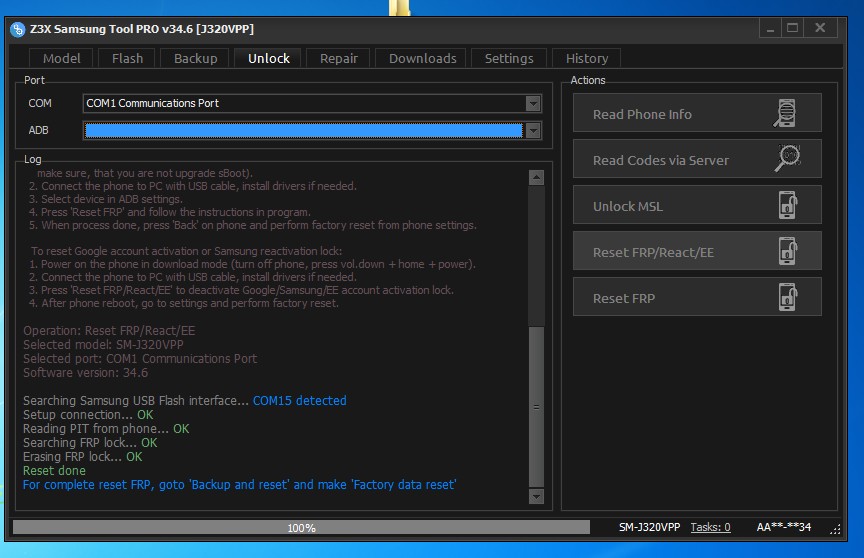
Task: Open the Backup tab
Action: [195, 58]
